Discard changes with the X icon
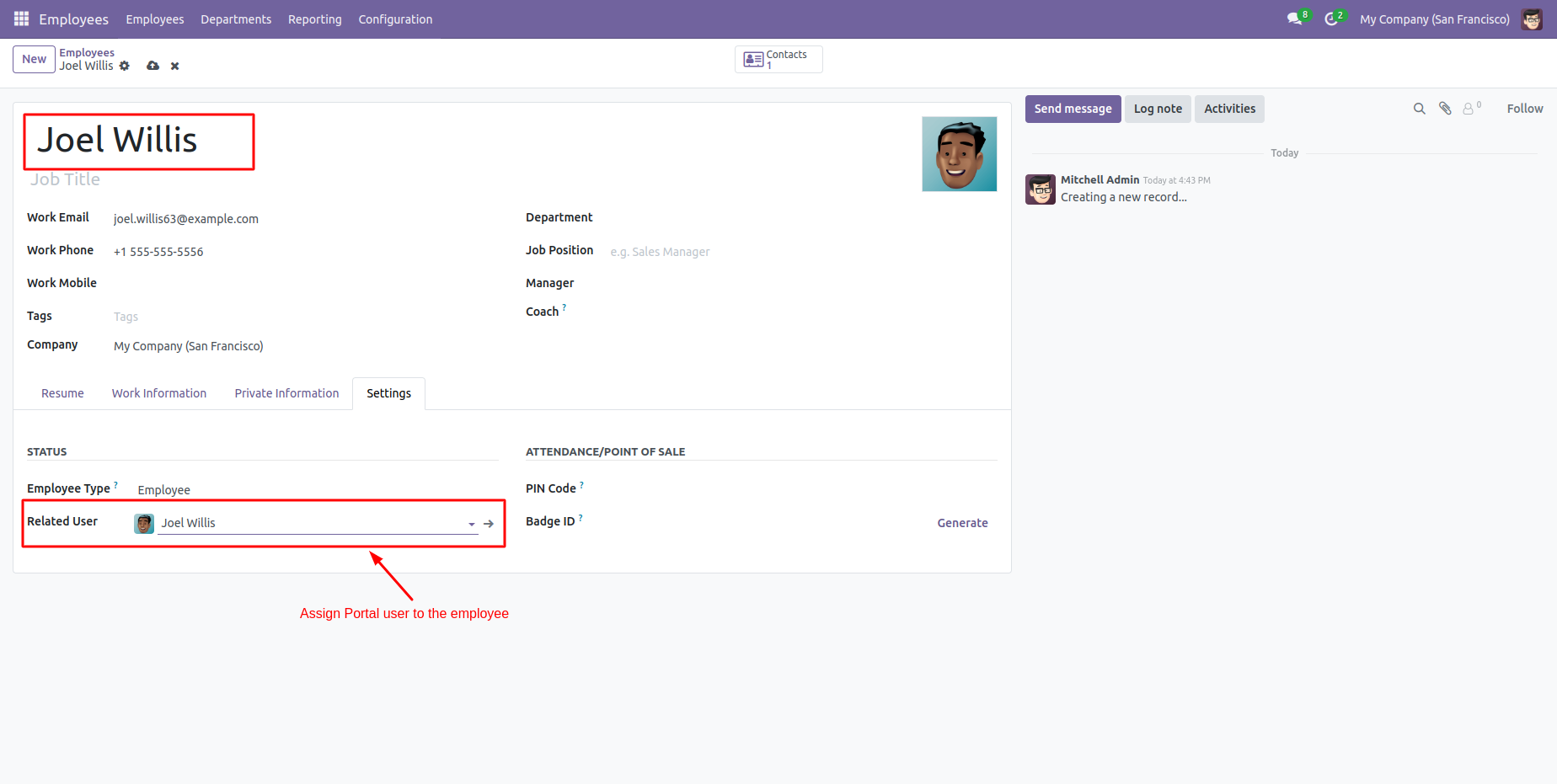 pos(175,66)
